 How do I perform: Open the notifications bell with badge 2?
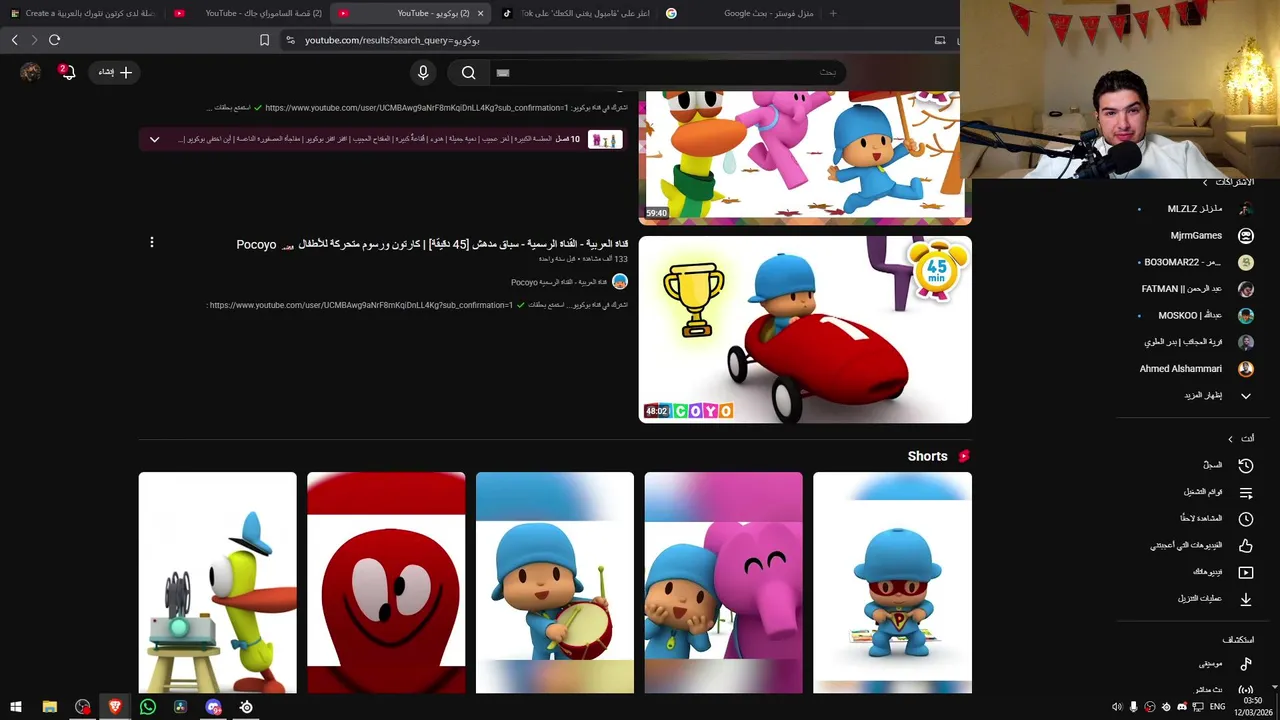pos(66,72)
